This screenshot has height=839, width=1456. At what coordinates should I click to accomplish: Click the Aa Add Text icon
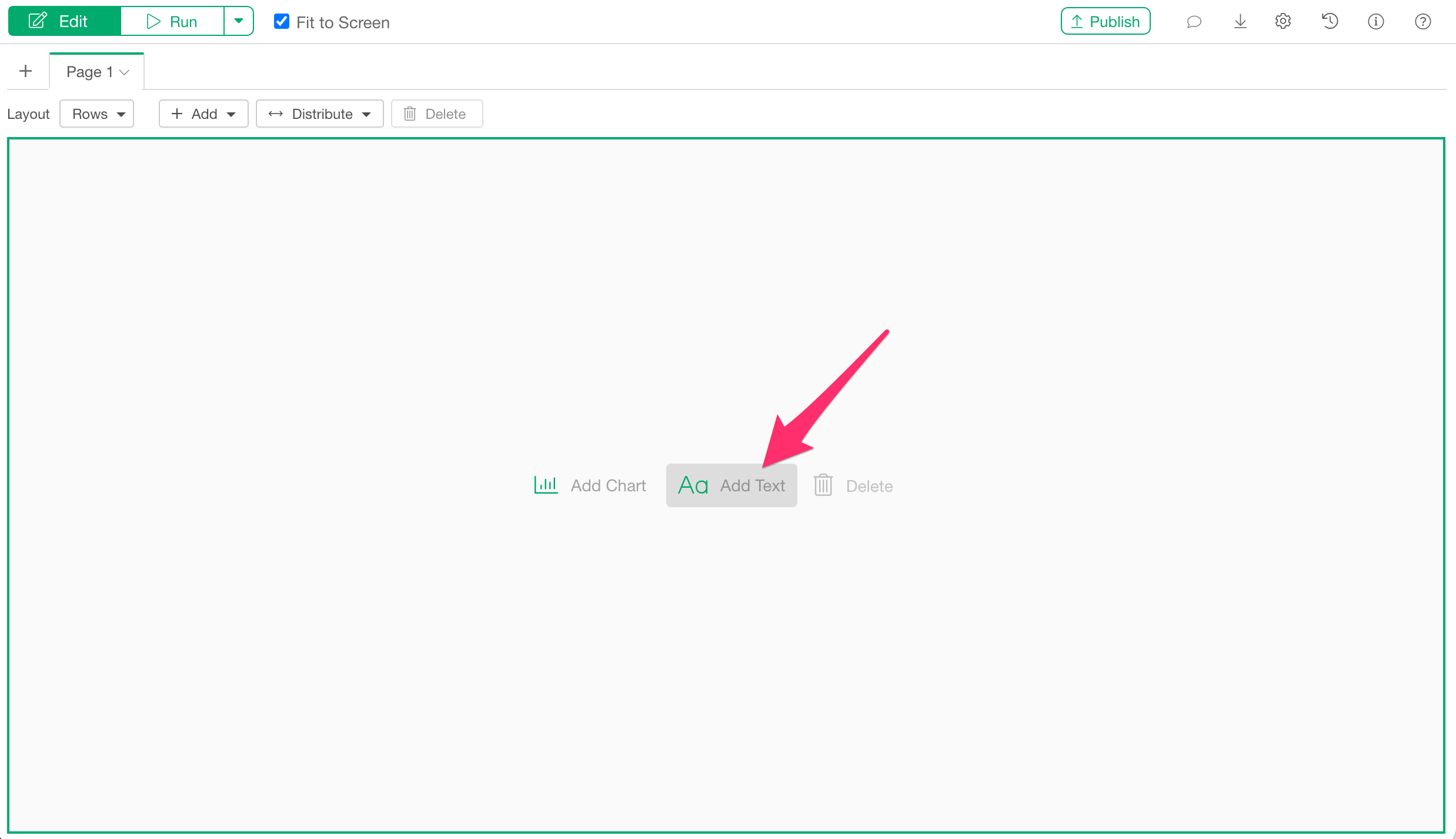[693, 485]
